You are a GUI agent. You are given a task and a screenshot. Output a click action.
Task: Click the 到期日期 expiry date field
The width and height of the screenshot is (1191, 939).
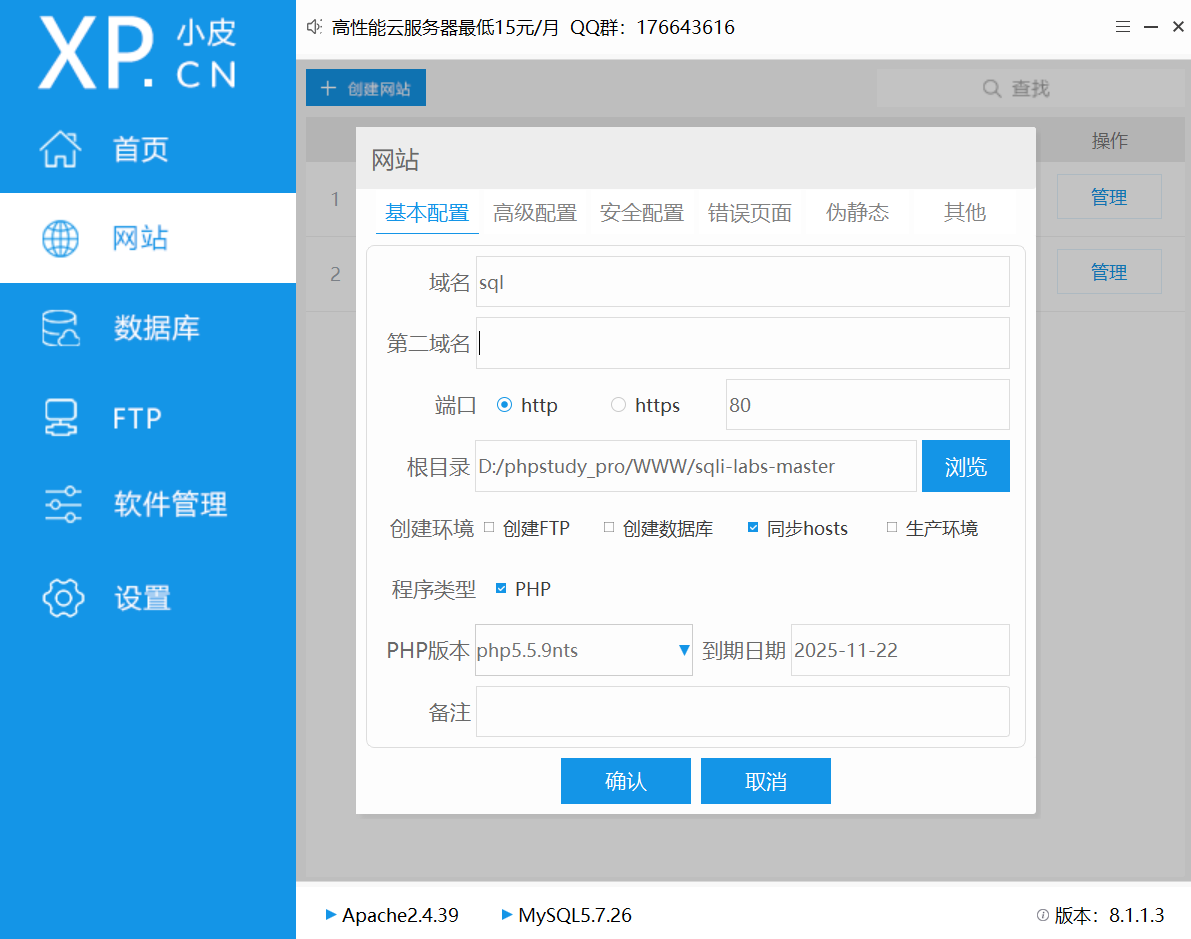(x=899, y=650)
